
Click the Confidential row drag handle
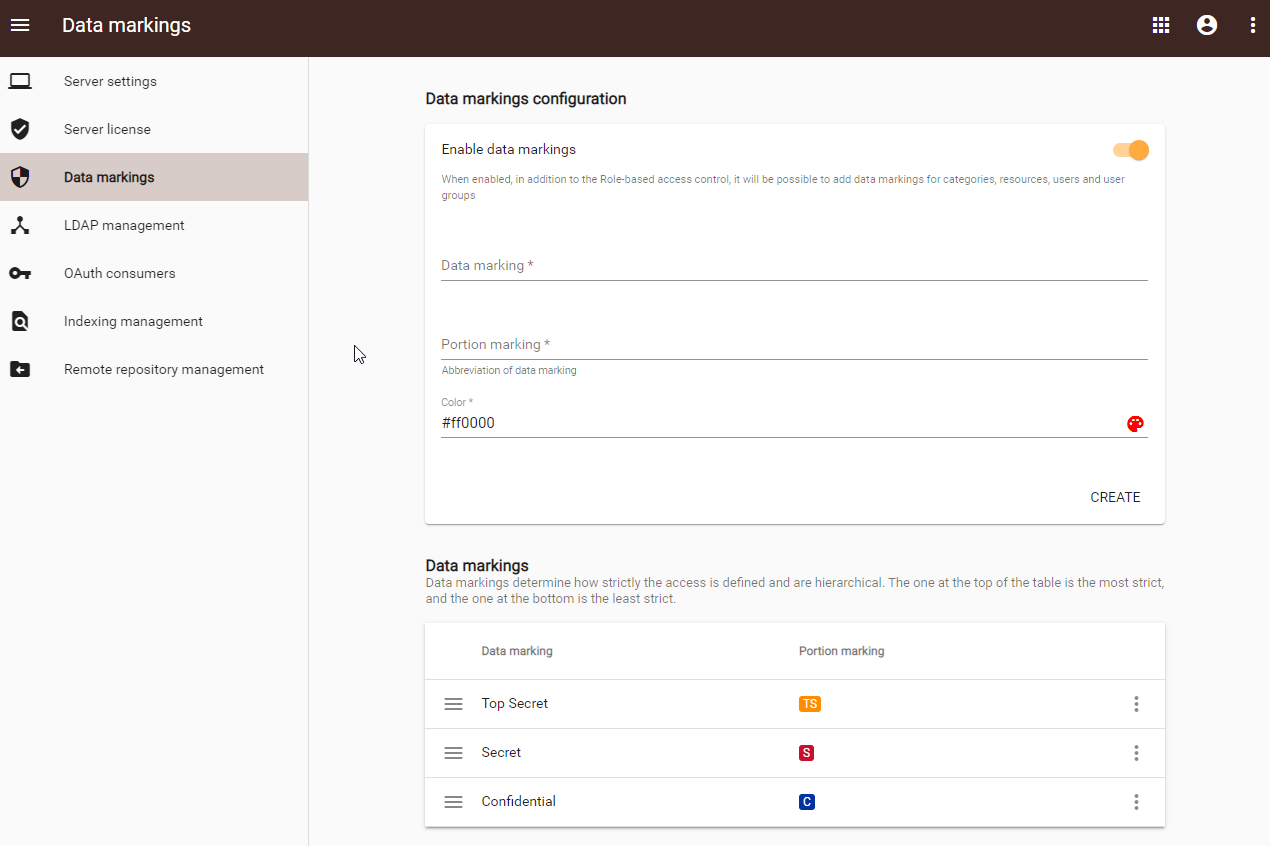(453, 802)
